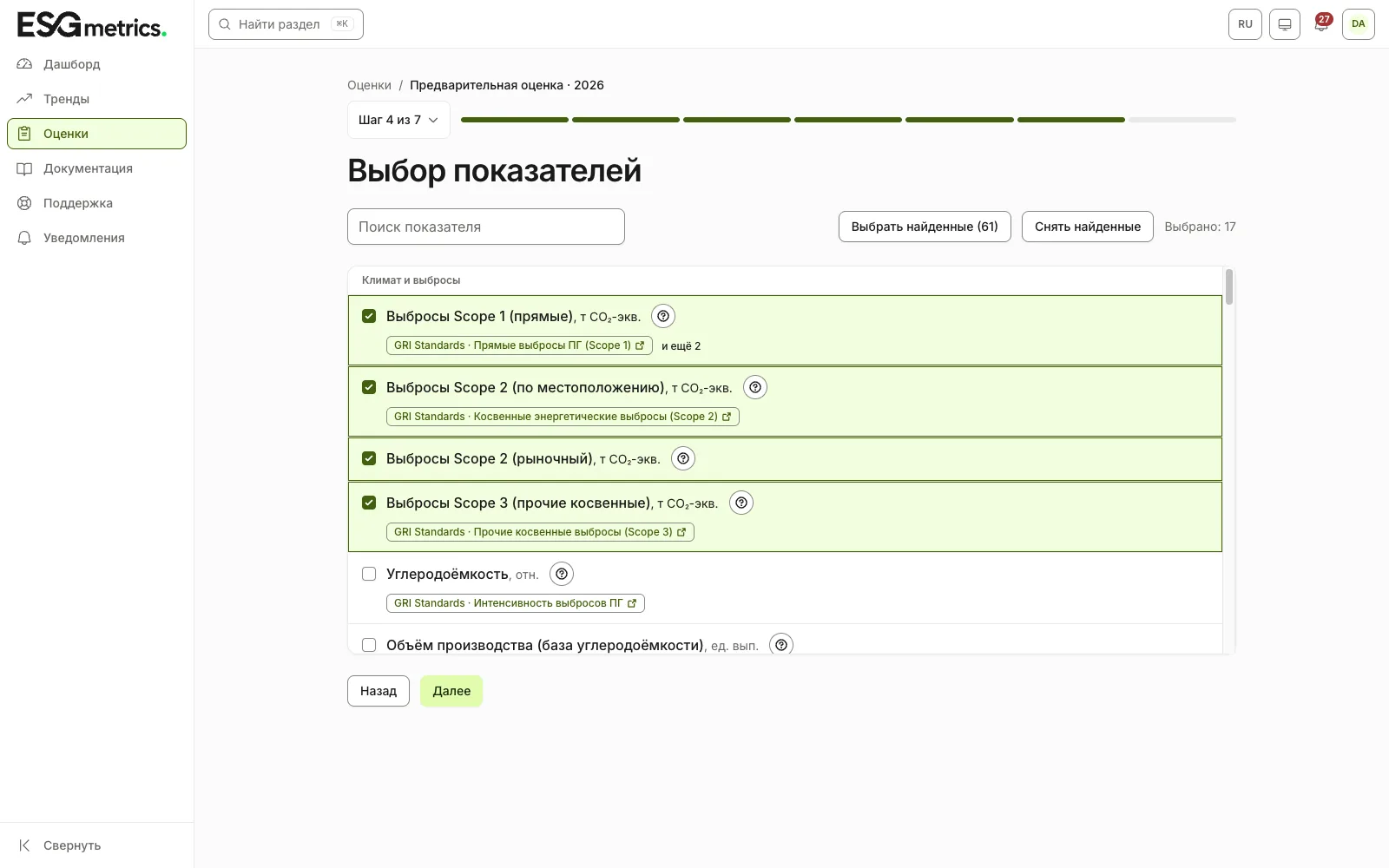The image size is (1389, 868).
Task: Click the Поддержка lifebuoy icon
Action: click(24, 203)
